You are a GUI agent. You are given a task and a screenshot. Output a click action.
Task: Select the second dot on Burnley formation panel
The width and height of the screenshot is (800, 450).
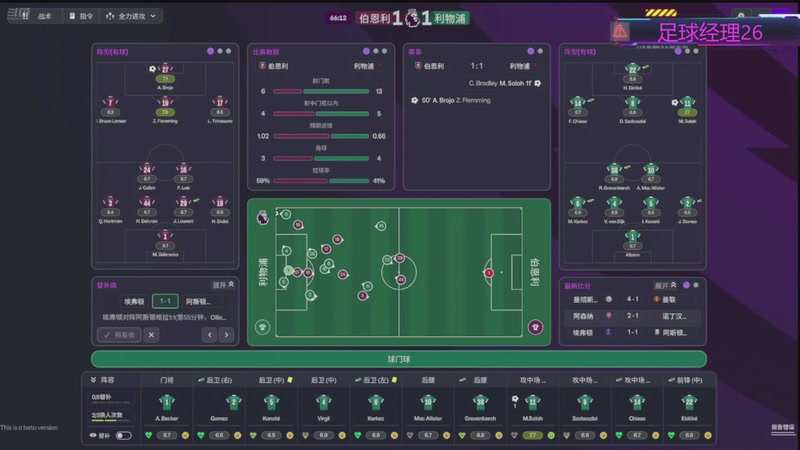(x=220, y=51)
